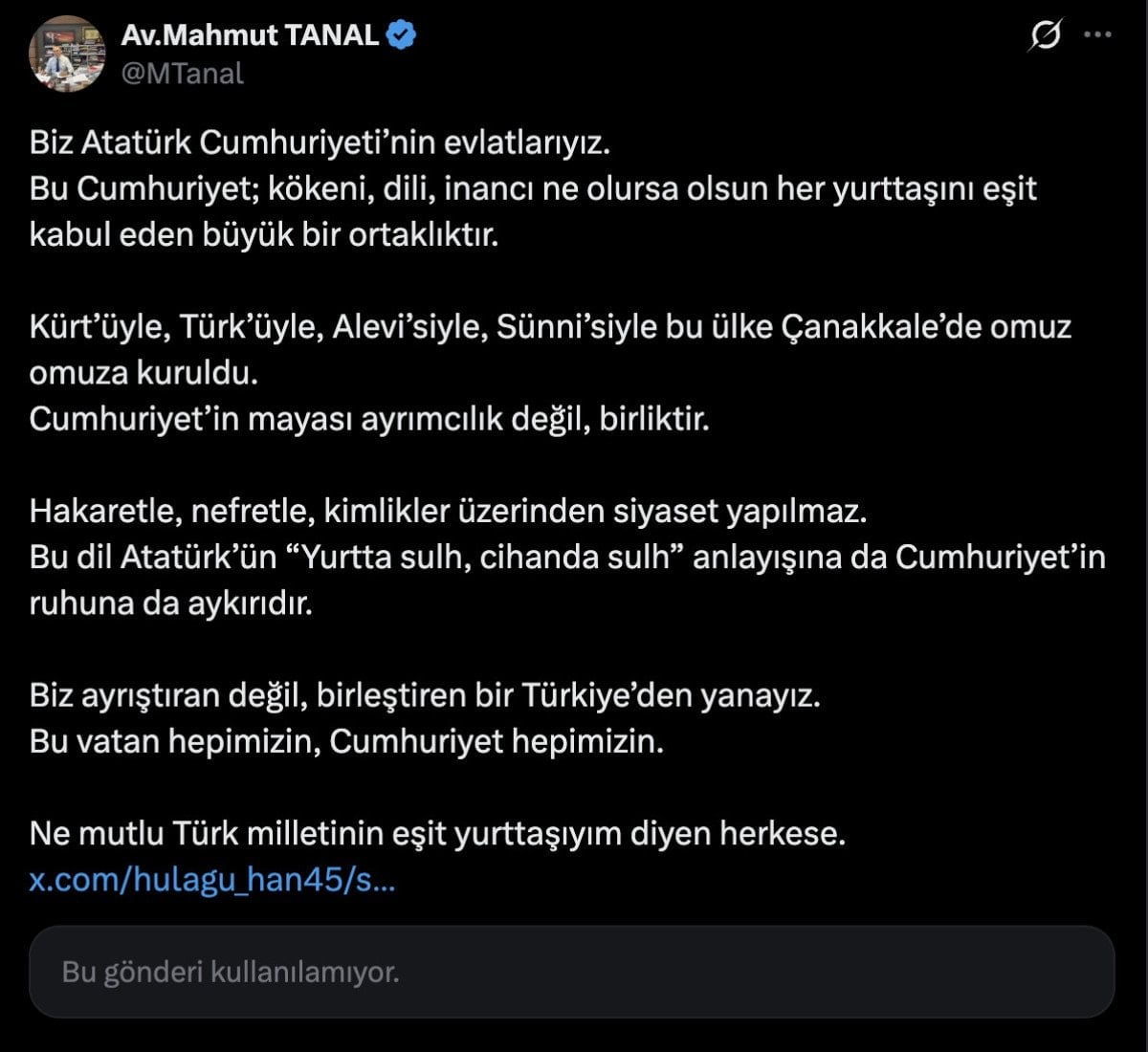Viewport: 1148px width, 1052px height.
Task: Follow the x.com/hulagu_han45 link
Action: coord(211,880)
